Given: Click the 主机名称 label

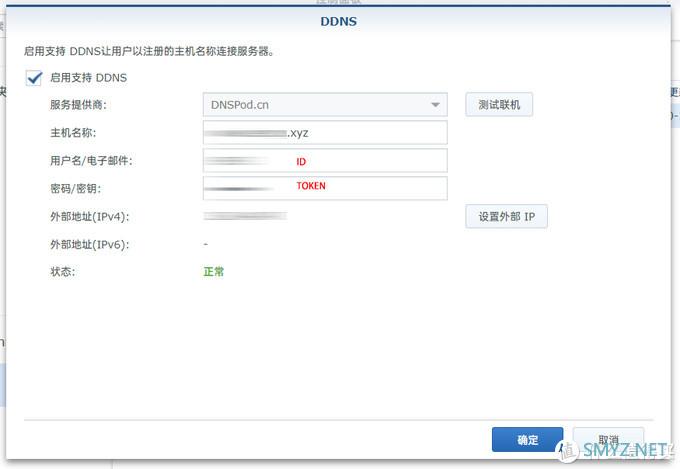Looking at the screenshot, I should tap(73, 133).
